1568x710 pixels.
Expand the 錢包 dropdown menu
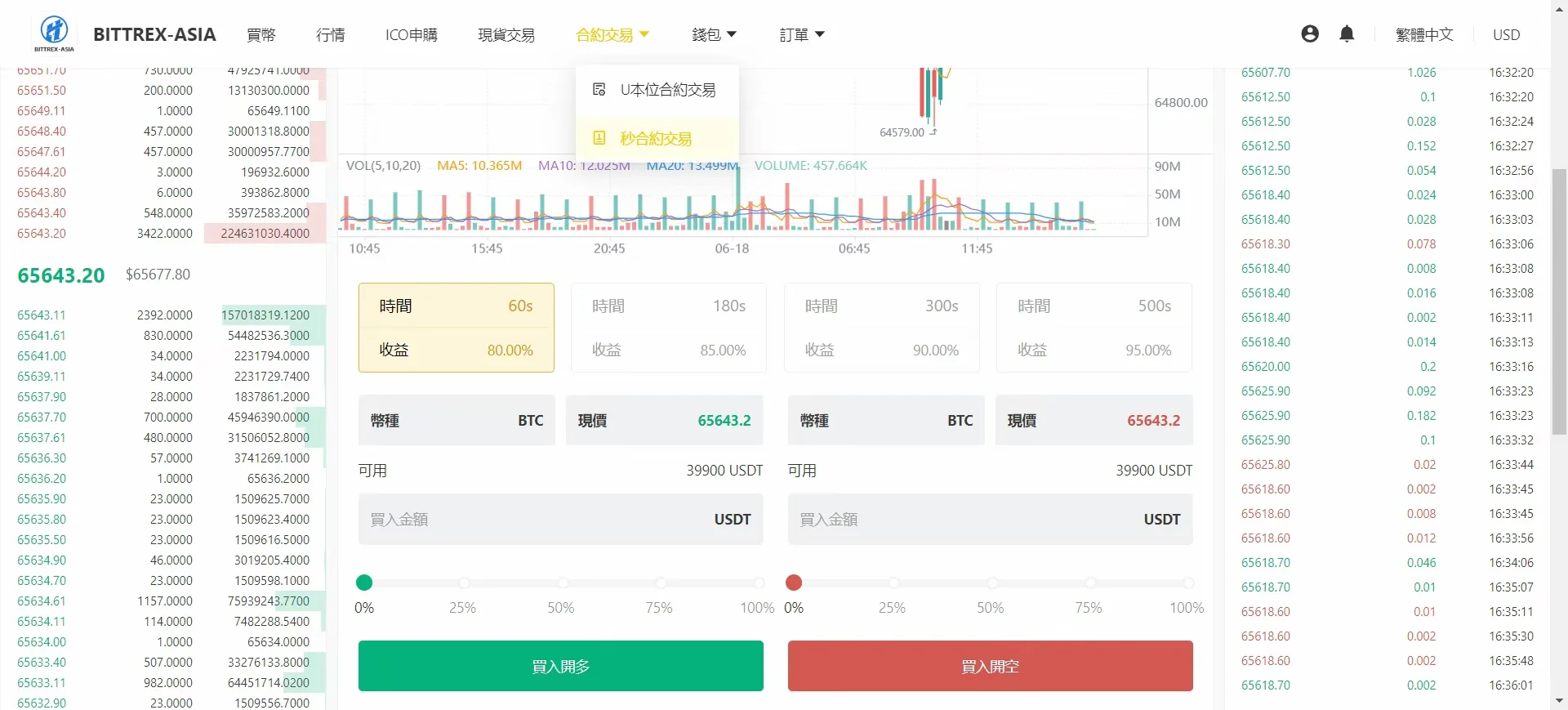pyautogui.click(x=714, y=34)
